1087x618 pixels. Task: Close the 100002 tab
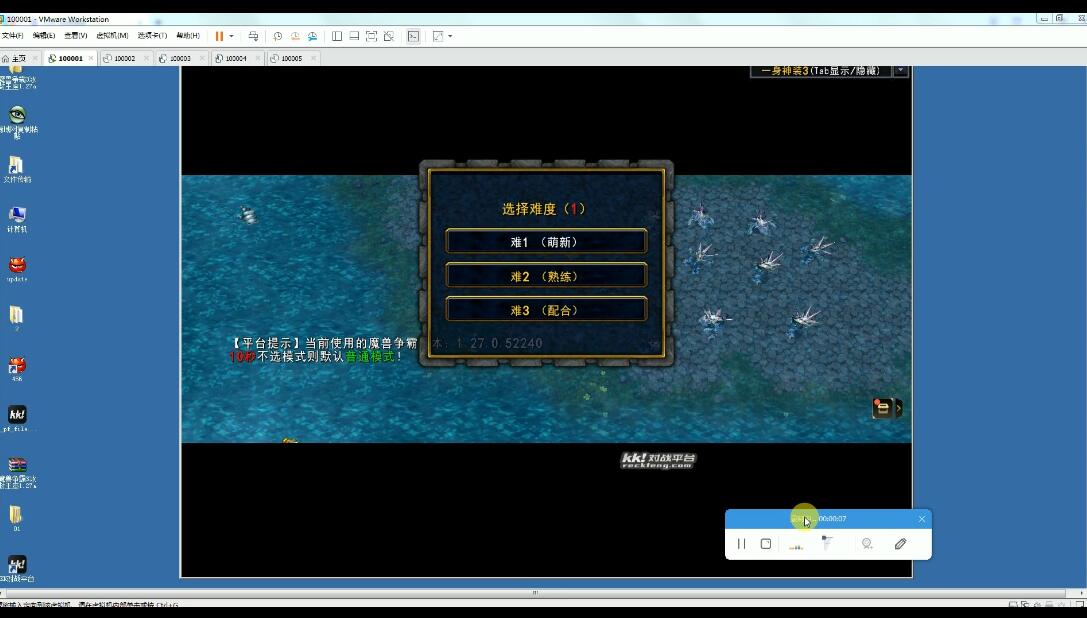tap(146, 58)
